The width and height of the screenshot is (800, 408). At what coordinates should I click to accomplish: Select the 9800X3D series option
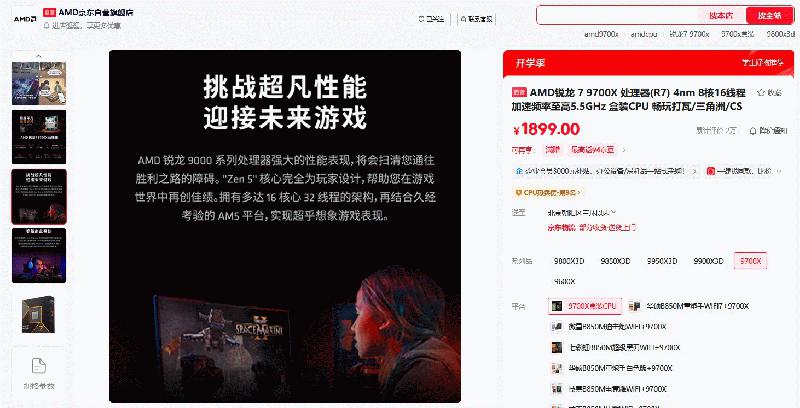coord(569,261)
